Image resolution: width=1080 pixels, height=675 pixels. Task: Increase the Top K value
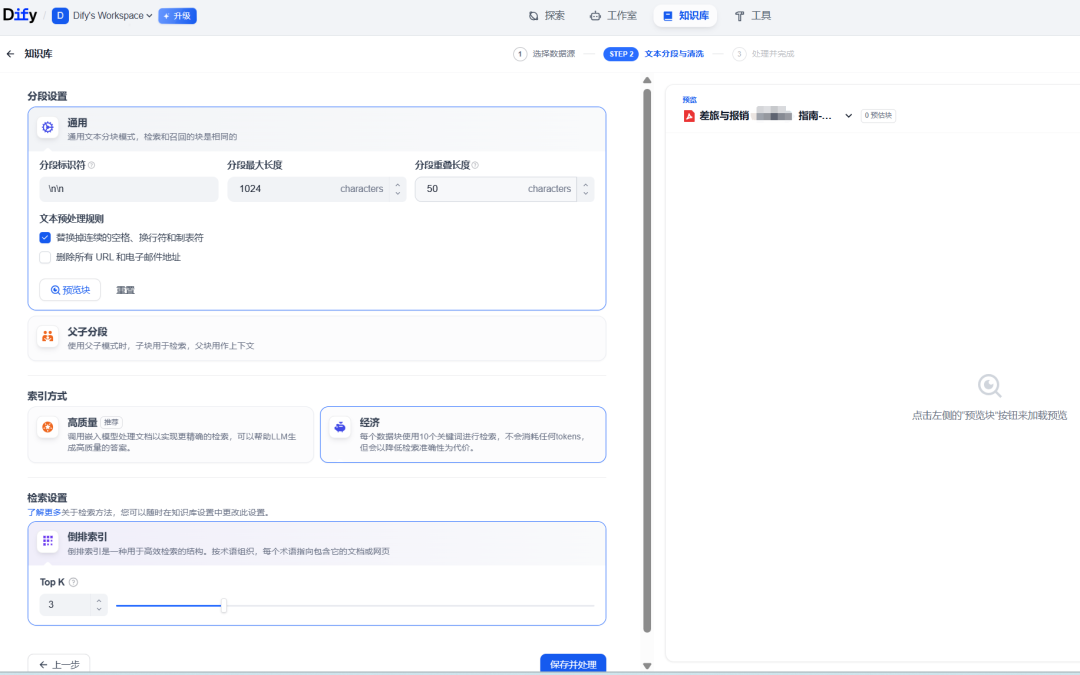[99, 600]
